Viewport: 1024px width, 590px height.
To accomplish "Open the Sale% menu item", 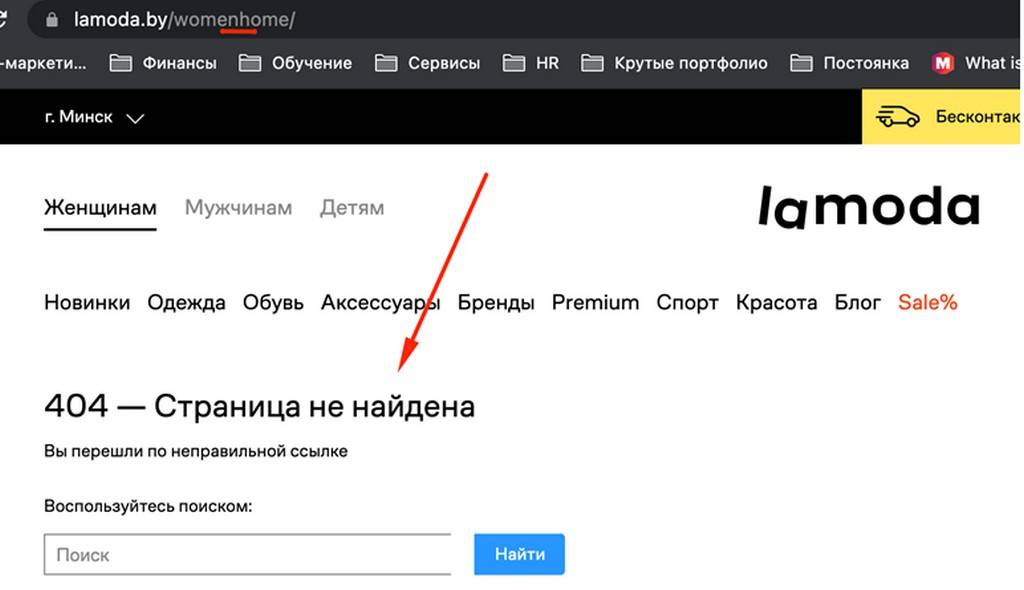I will coord(927,303).
